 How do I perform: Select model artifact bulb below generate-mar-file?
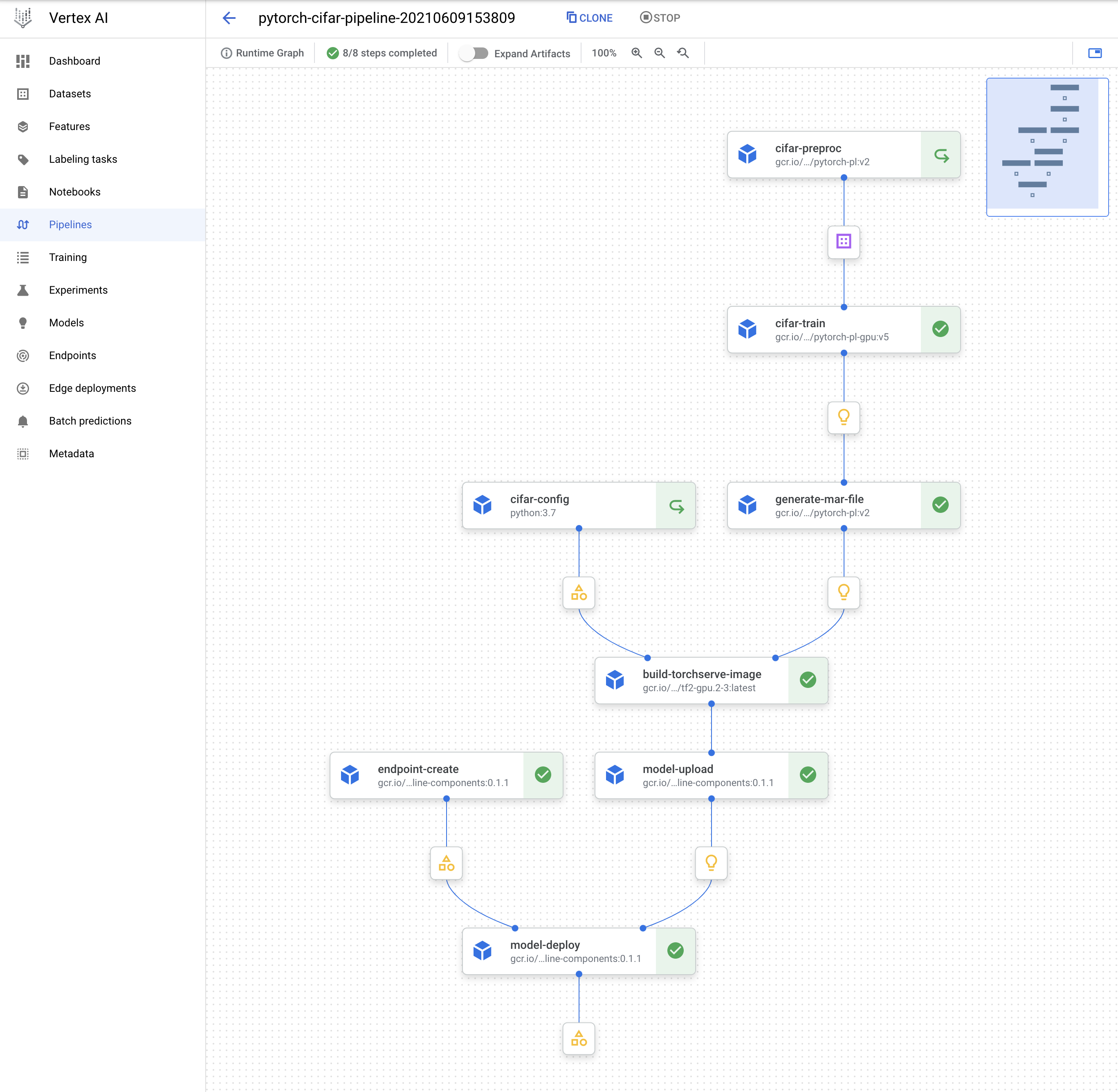[843, 593]
